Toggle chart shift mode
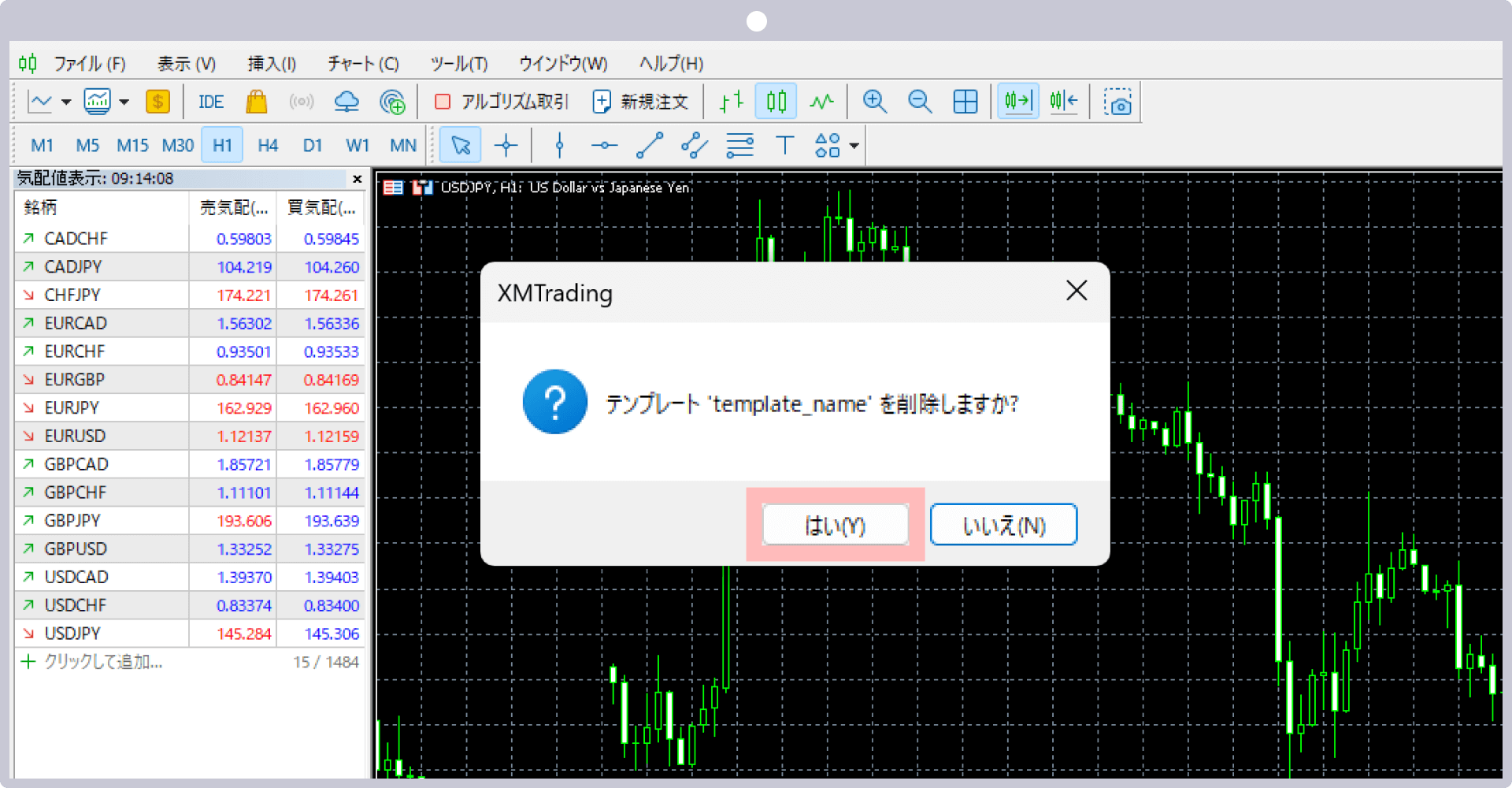1512x788 pixels. [1063, 101]
